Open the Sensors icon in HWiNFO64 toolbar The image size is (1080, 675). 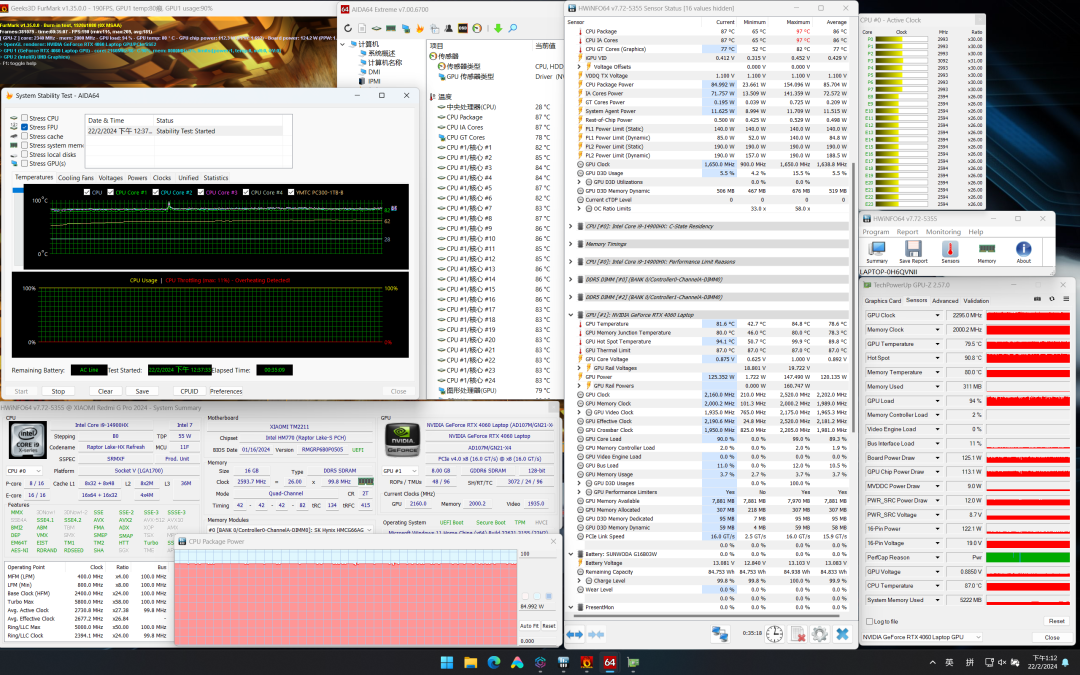949,250
